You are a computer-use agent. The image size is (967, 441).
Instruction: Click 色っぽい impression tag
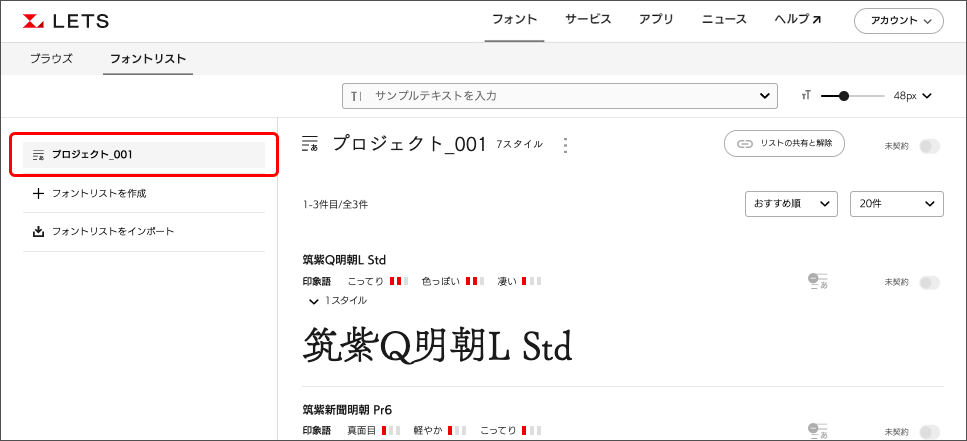click(x=441, y=281)
